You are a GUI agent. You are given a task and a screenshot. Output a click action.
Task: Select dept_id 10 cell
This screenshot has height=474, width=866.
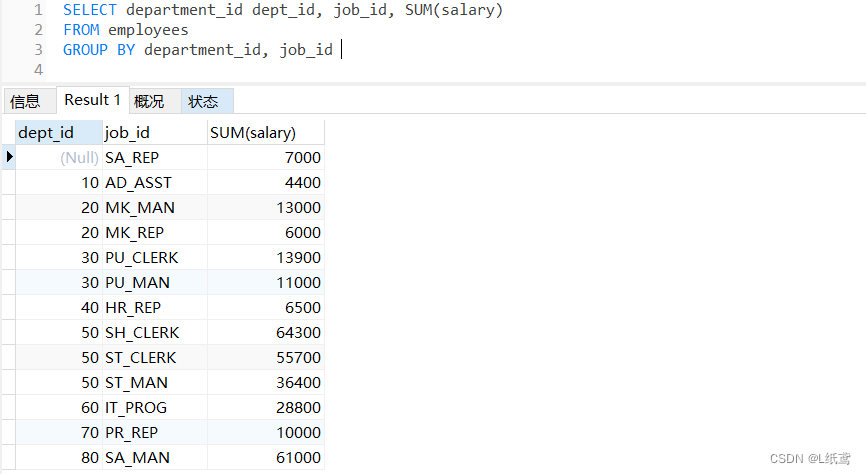click(59, 182)
